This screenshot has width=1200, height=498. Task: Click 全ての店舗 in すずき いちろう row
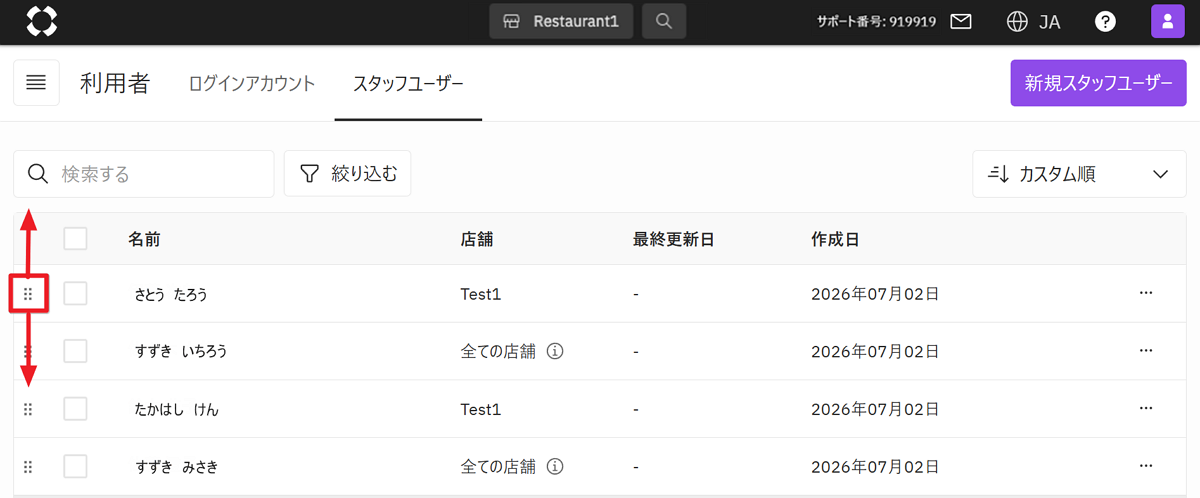[498, 351]
